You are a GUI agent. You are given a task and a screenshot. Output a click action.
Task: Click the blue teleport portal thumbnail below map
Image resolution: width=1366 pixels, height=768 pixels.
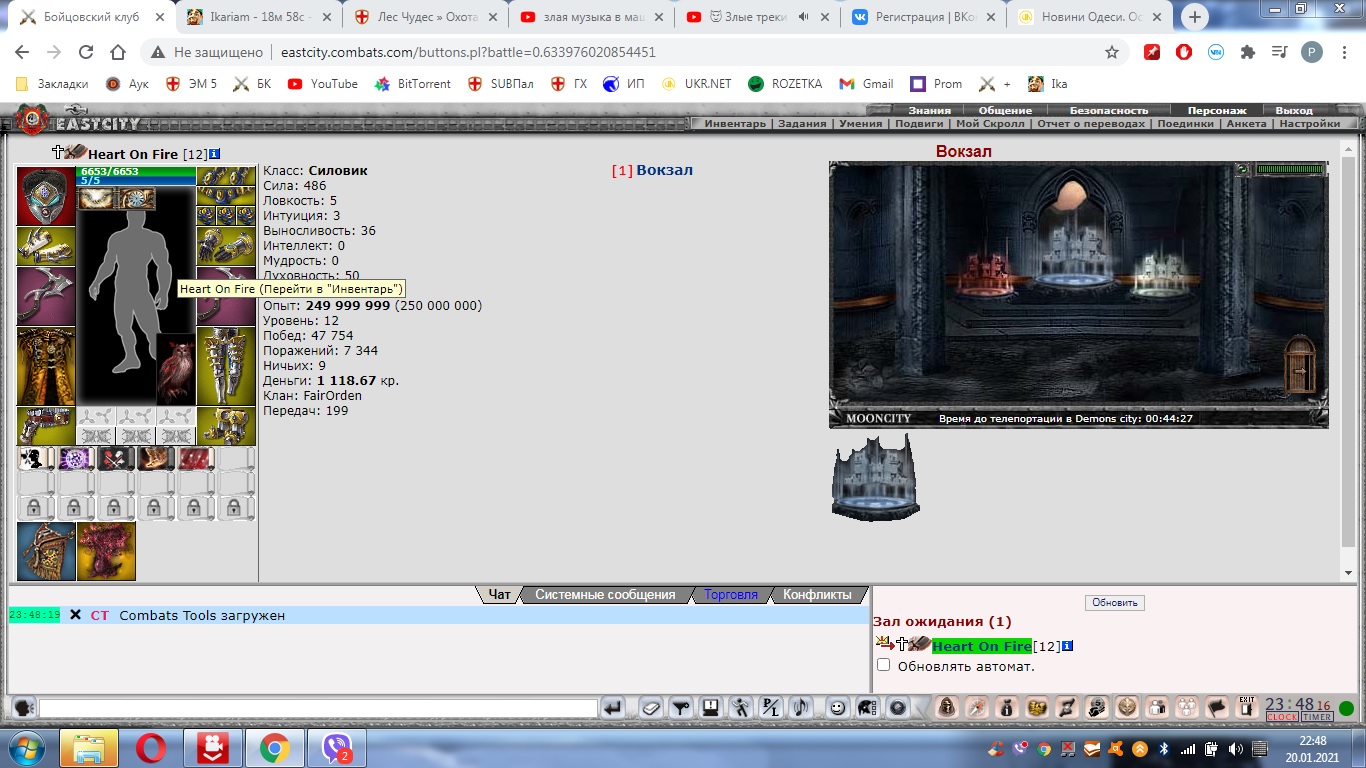pos(876,477)
